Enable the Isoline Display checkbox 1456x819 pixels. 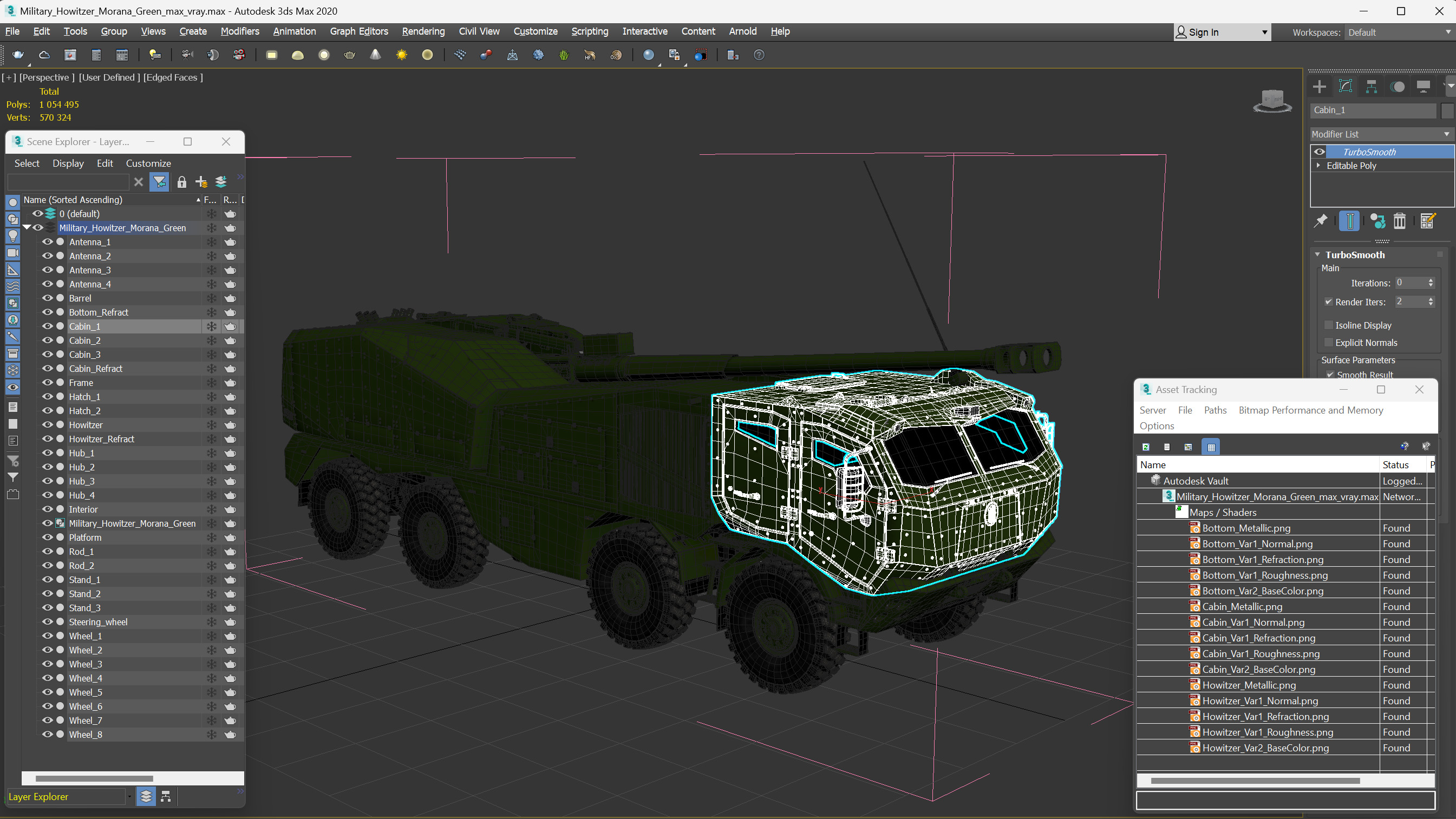[x=1329, y=325]
